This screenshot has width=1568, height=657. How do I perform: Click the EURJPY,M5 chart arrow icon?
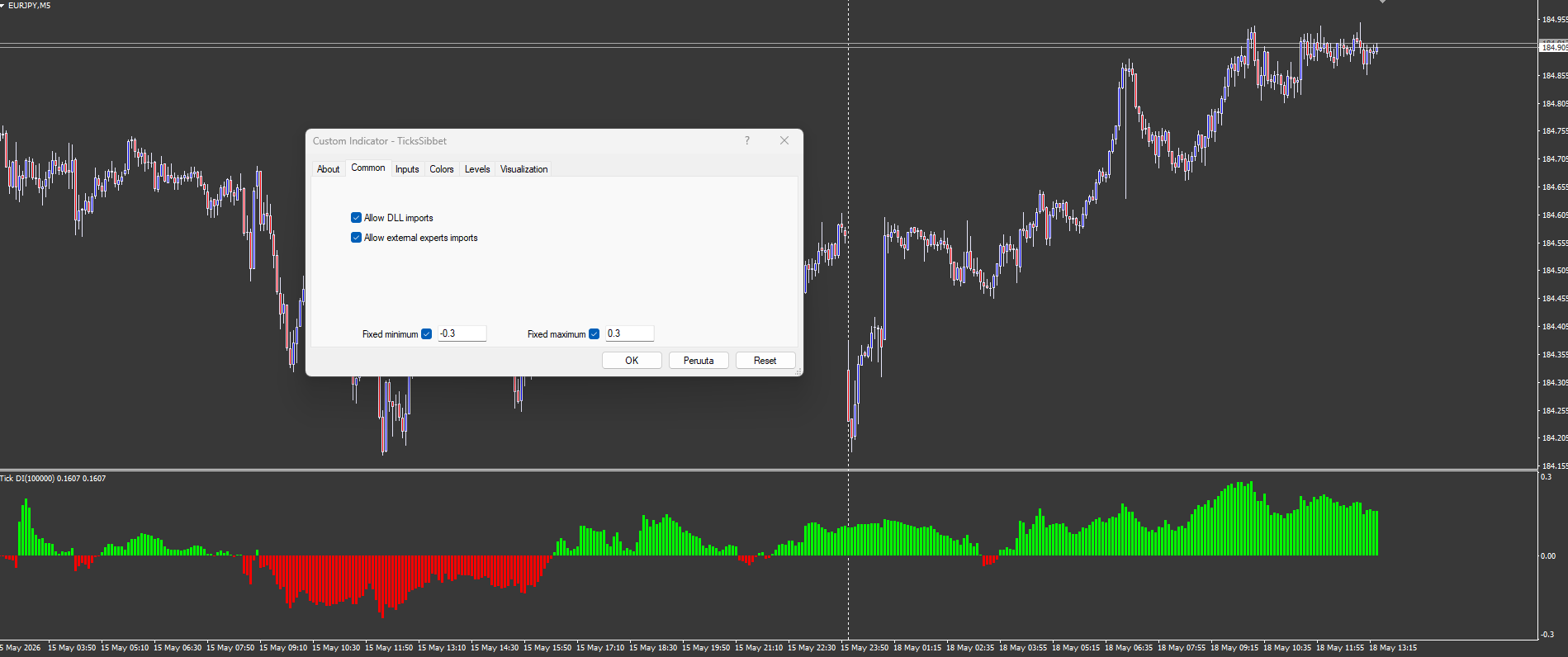3,5
